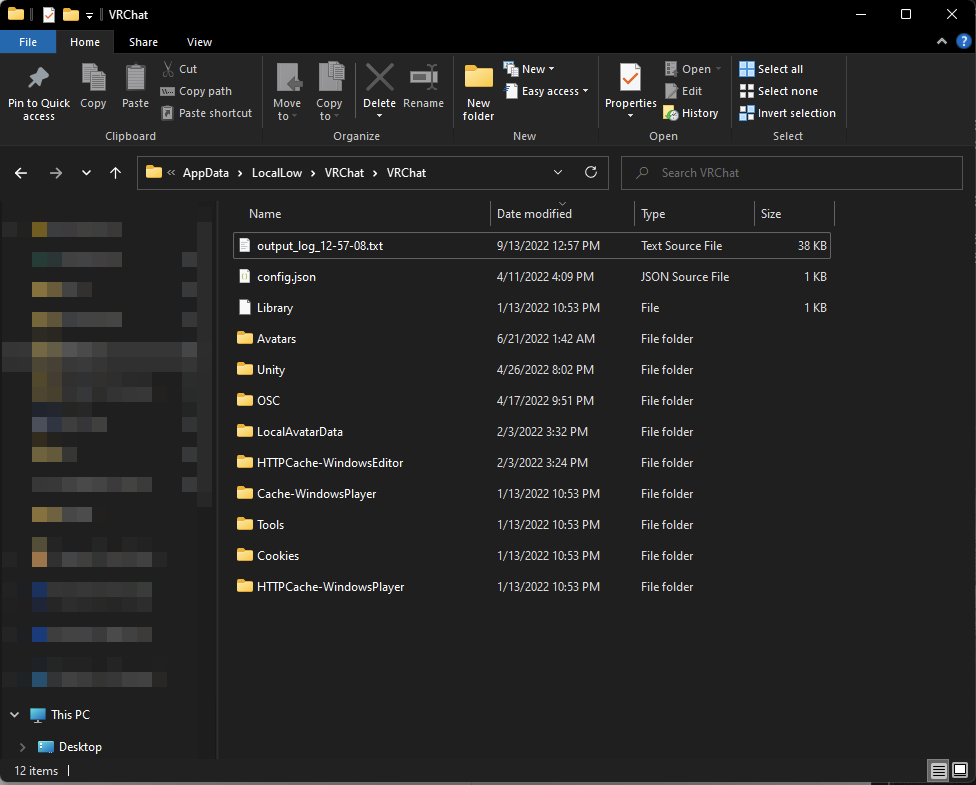Click the Copy ribbon icon

93,78
